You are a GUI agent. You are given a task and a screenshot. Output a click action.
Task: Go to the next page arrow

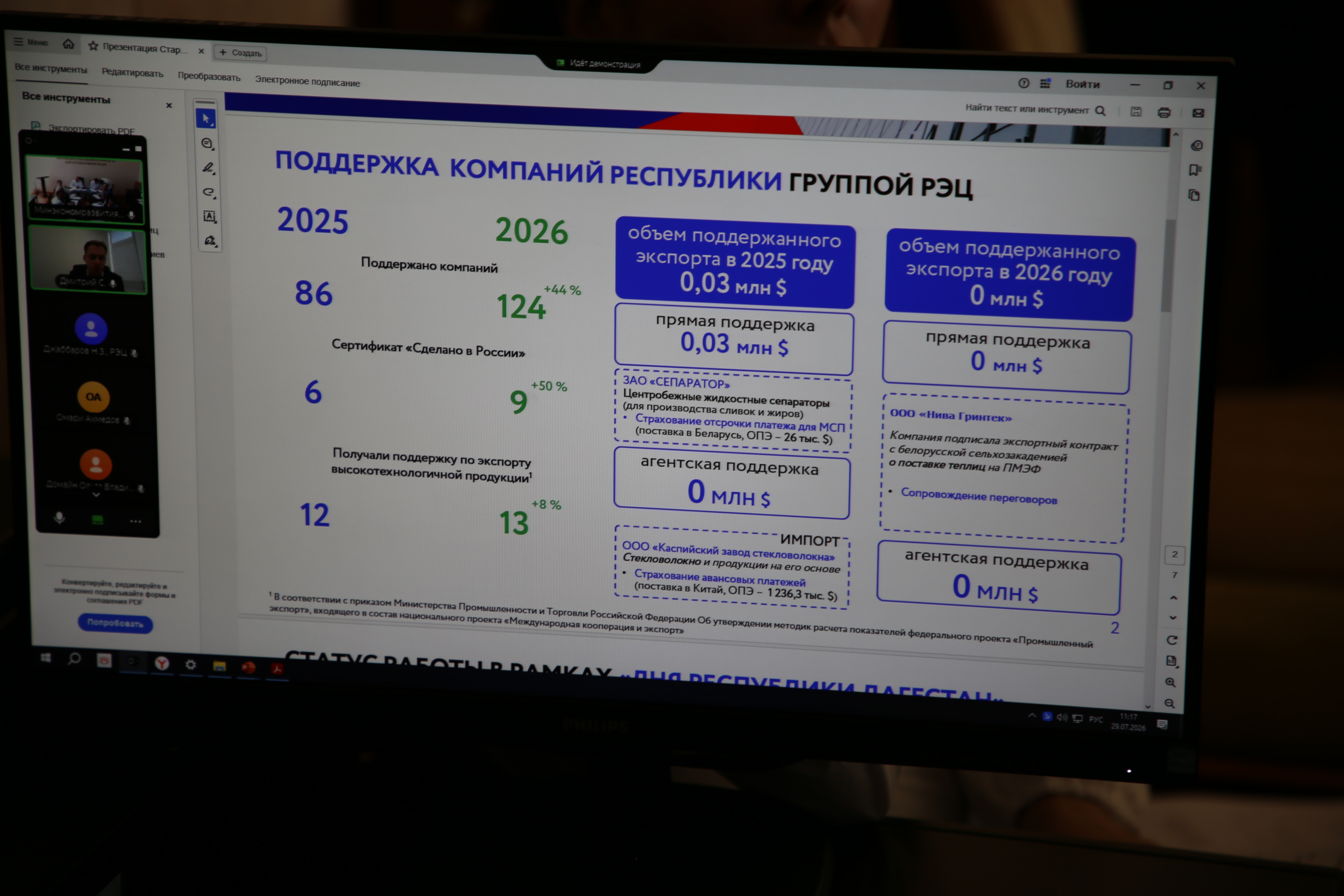coord(1173,618)
